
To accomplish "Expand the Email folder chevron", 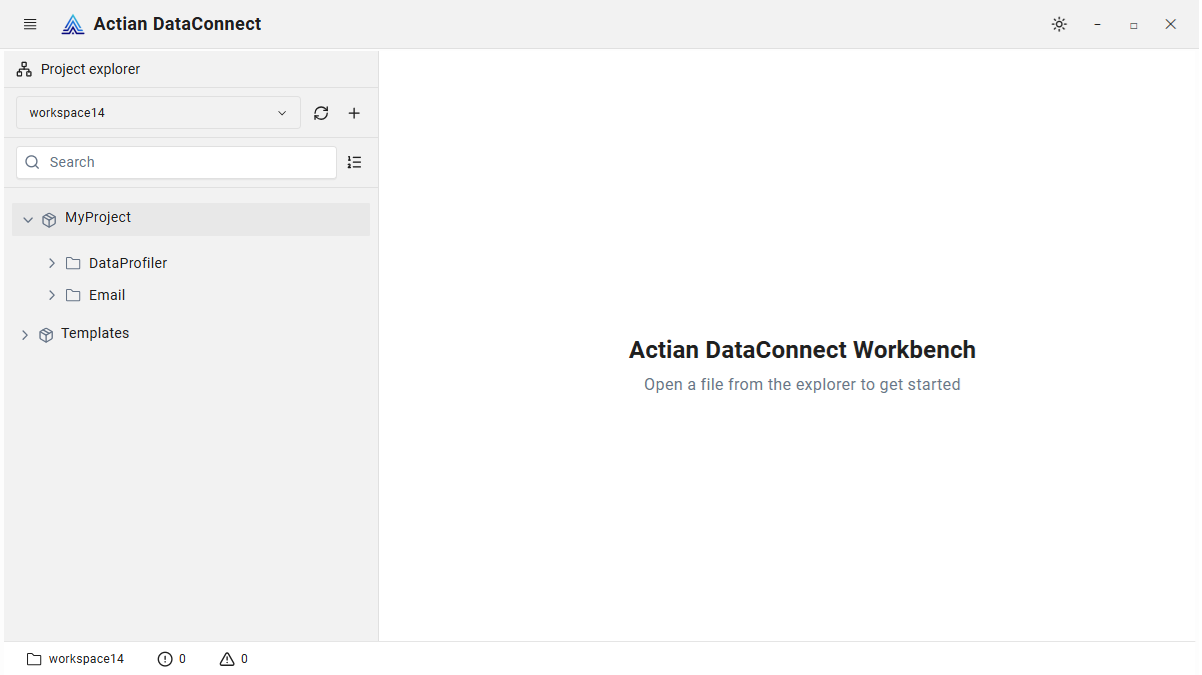I will [x=52, y=295].
